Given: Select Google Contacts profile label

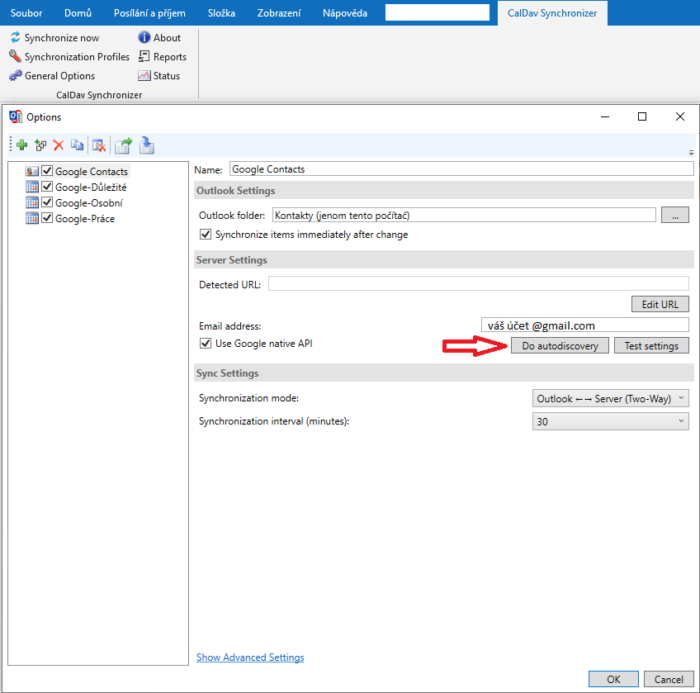Looking at the screenshot, I should pos(92,171).
